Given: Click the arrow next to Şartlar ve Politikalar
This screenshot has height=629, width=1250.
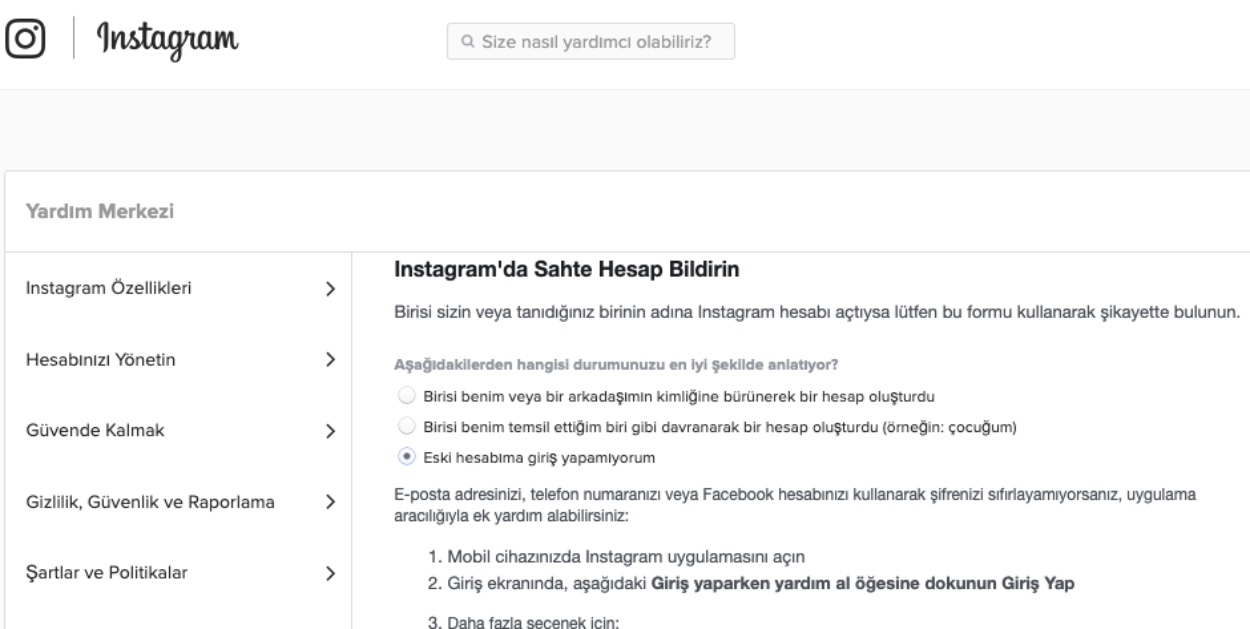Looking at the screenshot, I should coord(331,573).
